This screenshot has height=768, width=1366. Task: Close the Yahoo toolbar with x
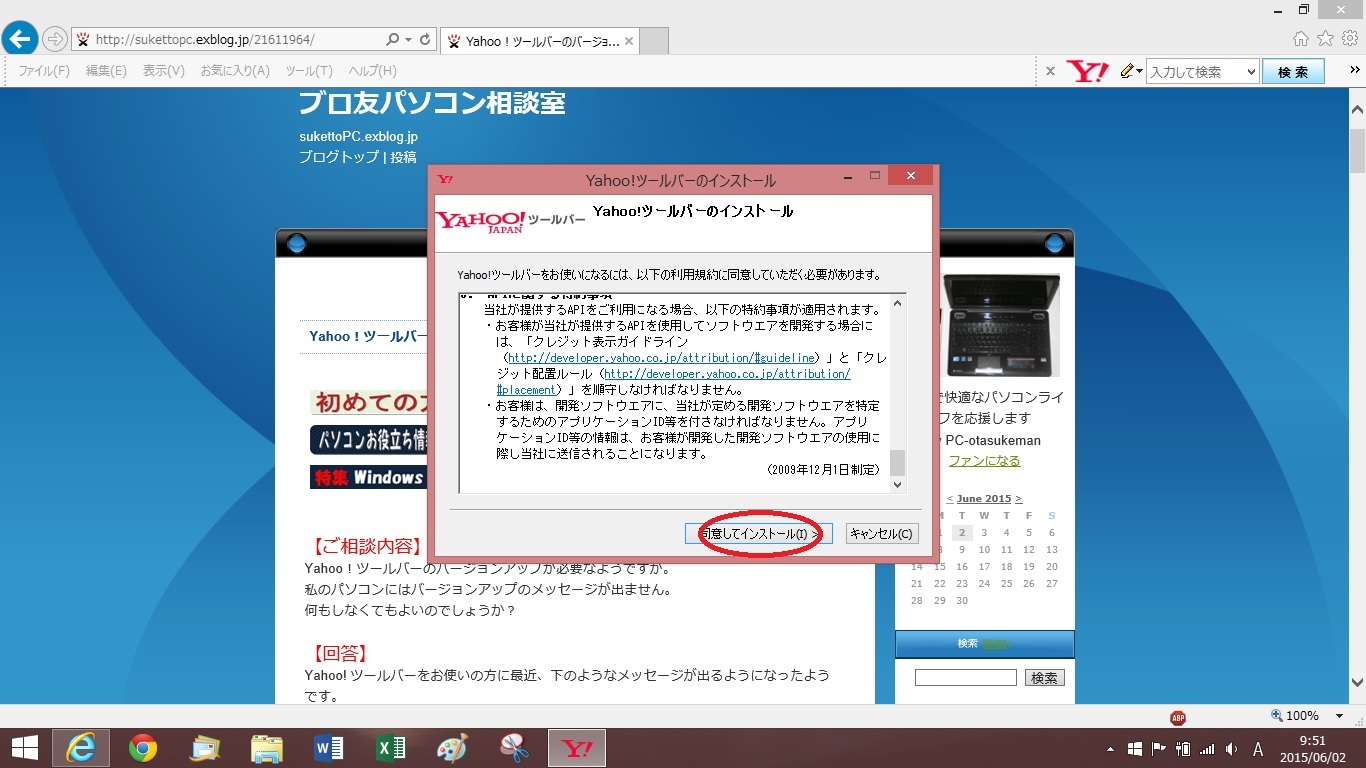(1050, 71)
